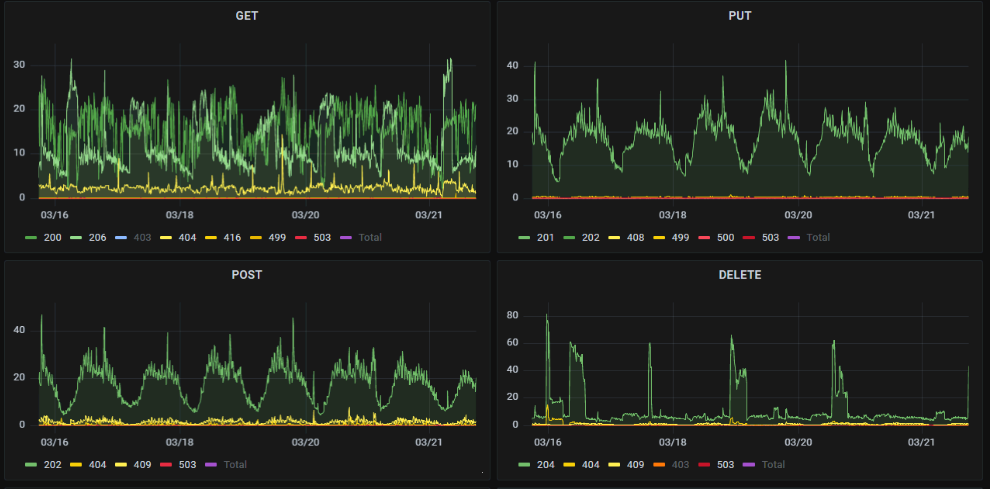Toggle the 200 series in GET legend
Image resolution: width=990 pixels, height=489 pixels.
[x=52, y=238]
